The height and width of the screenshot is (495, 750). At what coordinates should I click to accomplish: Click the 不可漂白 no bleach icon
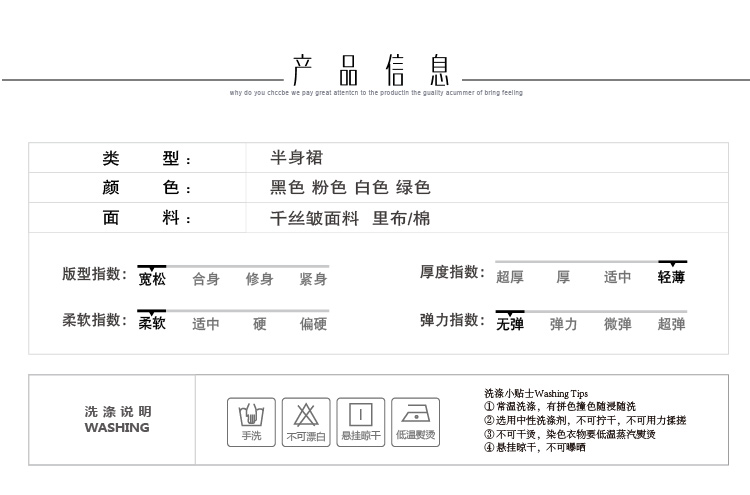306,422
